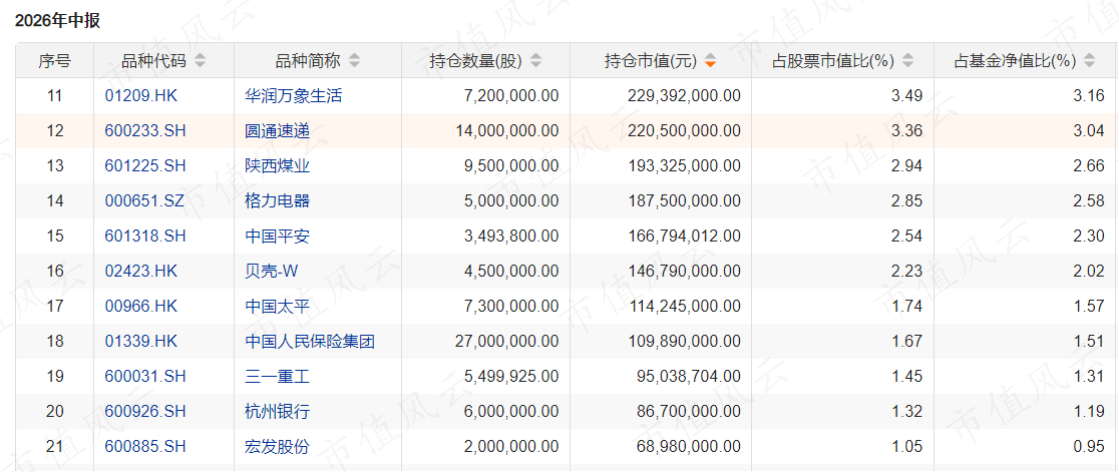
Task: Select market value 86,700,000.00
Action: 688,411
